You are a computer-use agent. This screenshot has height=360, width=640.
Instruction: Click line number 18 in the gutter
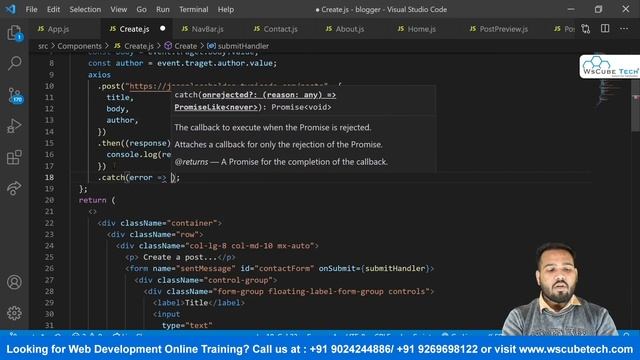[49, 177]
